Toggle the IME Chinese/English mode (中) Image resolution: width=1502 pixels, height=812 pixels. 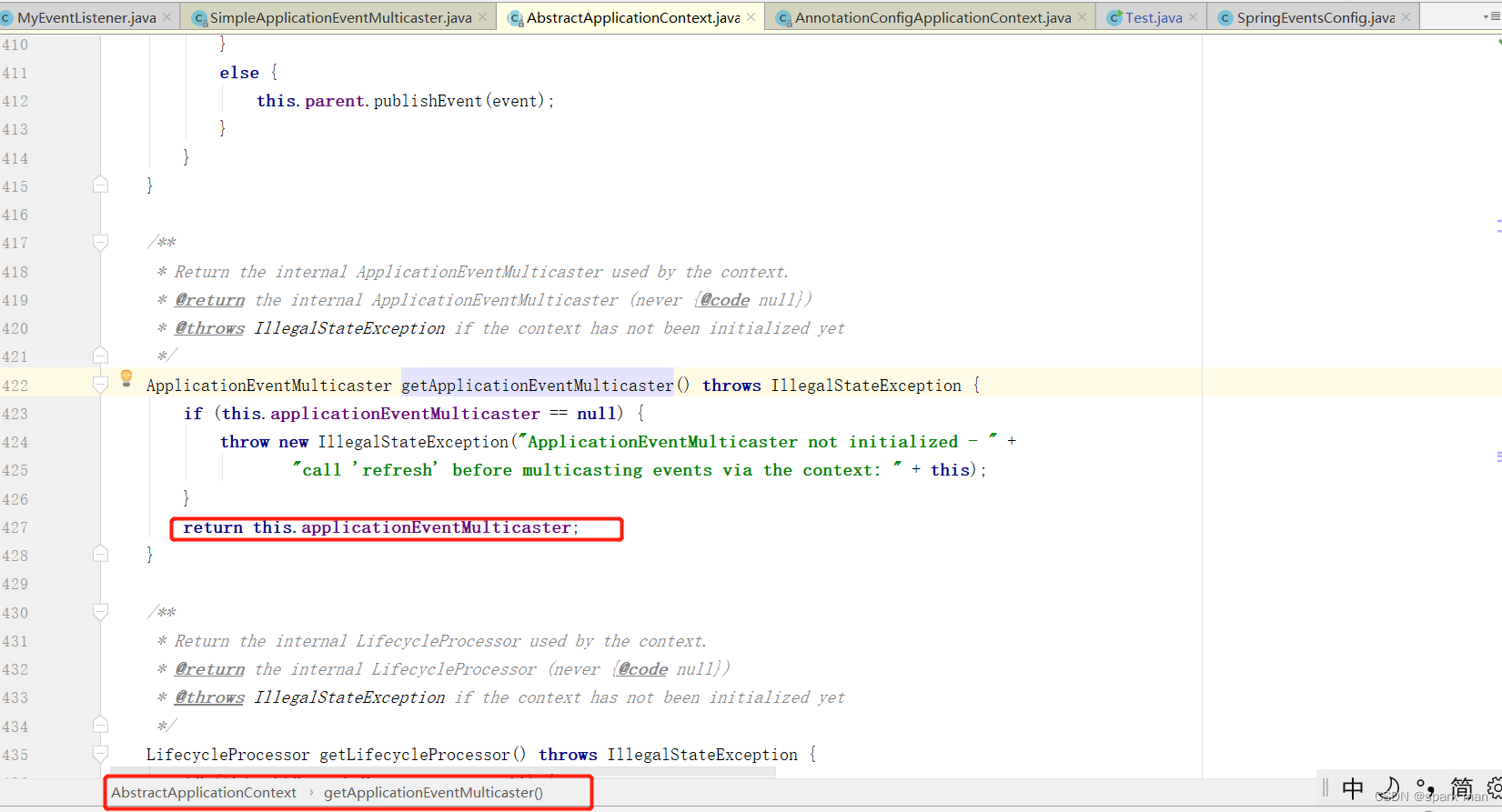point(1353,787)
